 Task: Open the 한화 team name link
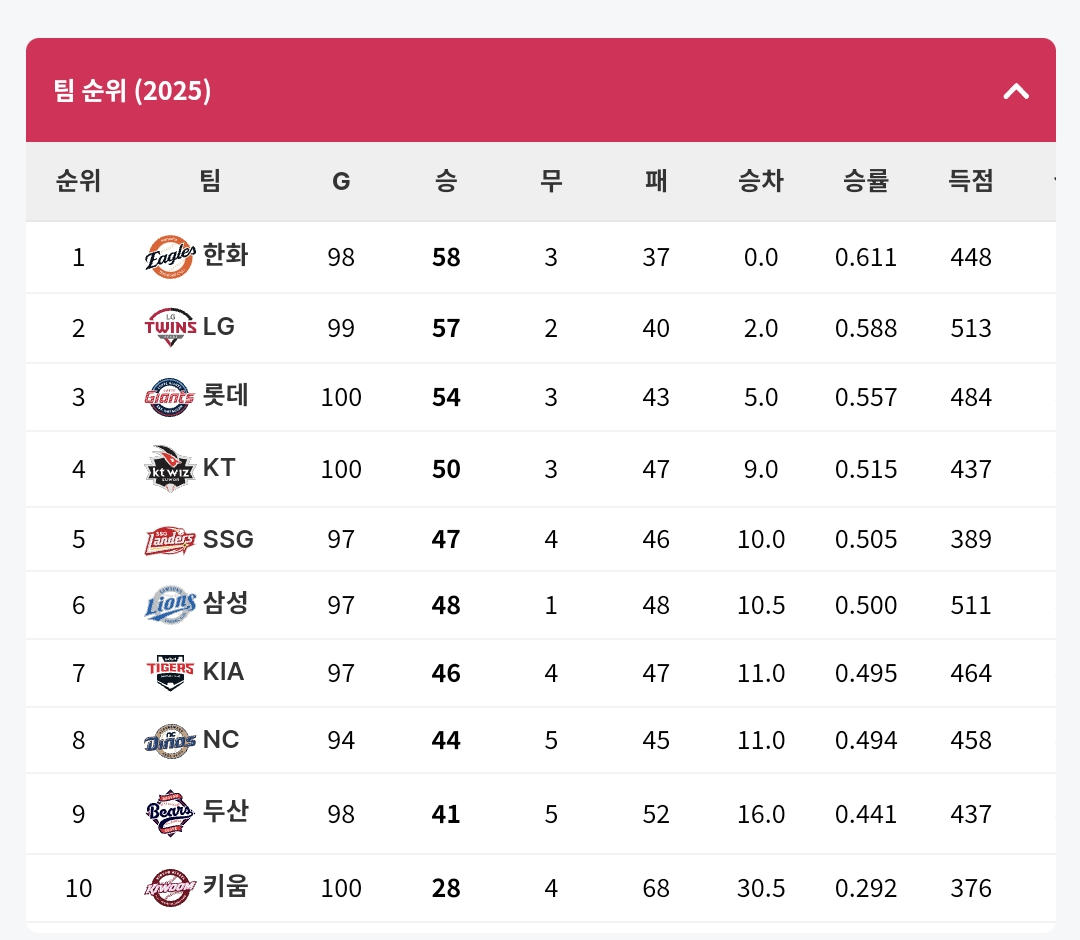click(225, 256)
